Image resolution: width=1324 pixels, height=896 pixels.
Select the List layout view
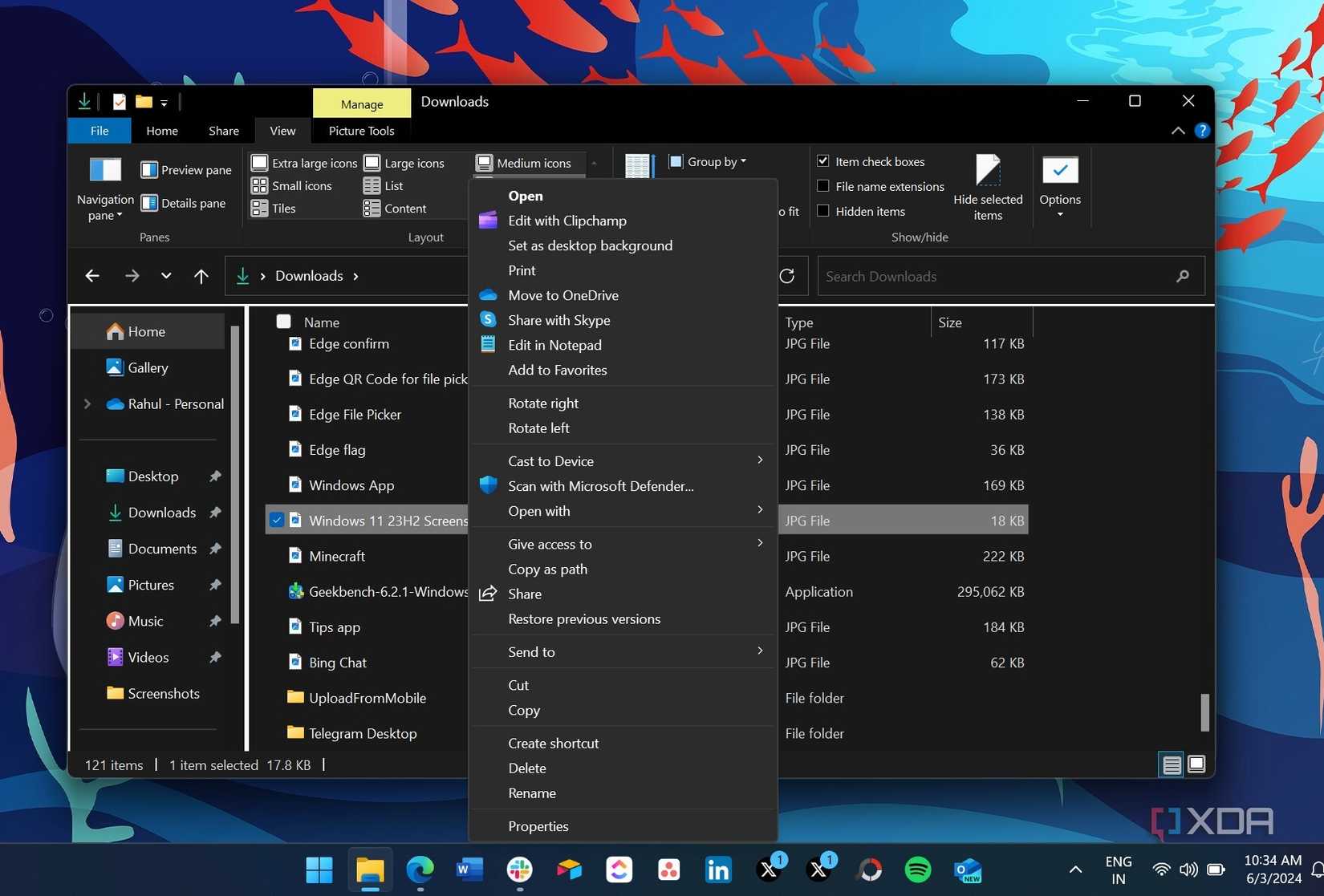pyautogui.click(x=391, y=185)
